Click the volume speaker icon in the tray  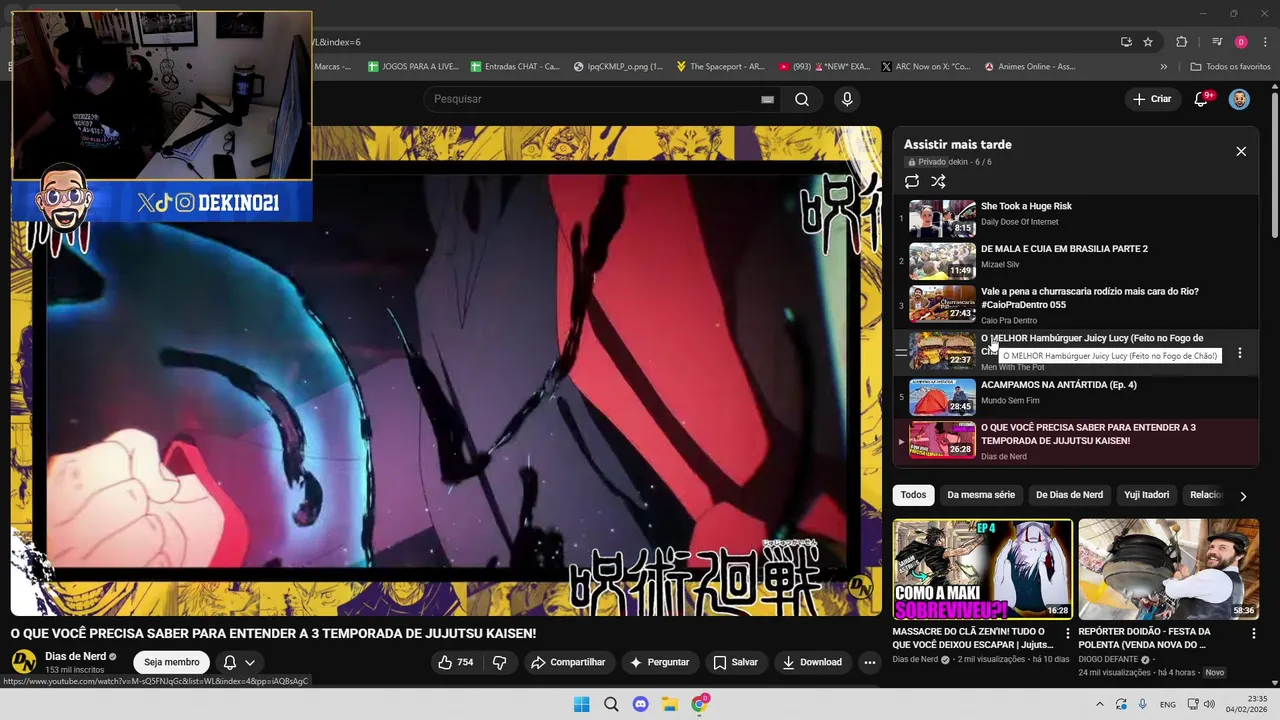pyautogui.click(x=1209, y=705)
